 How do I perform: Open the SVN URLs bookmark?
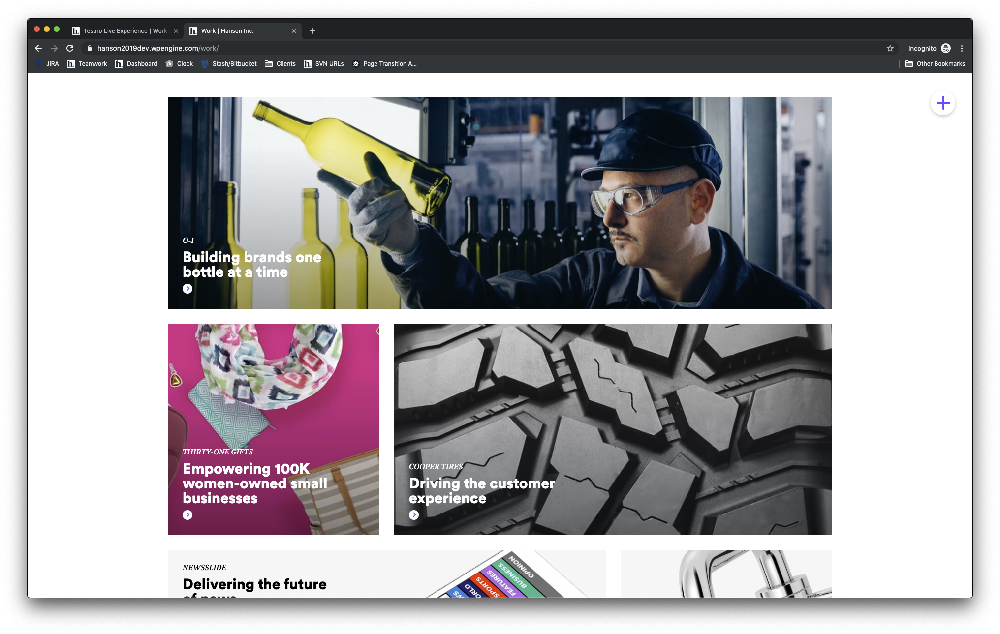coord(324,64)
